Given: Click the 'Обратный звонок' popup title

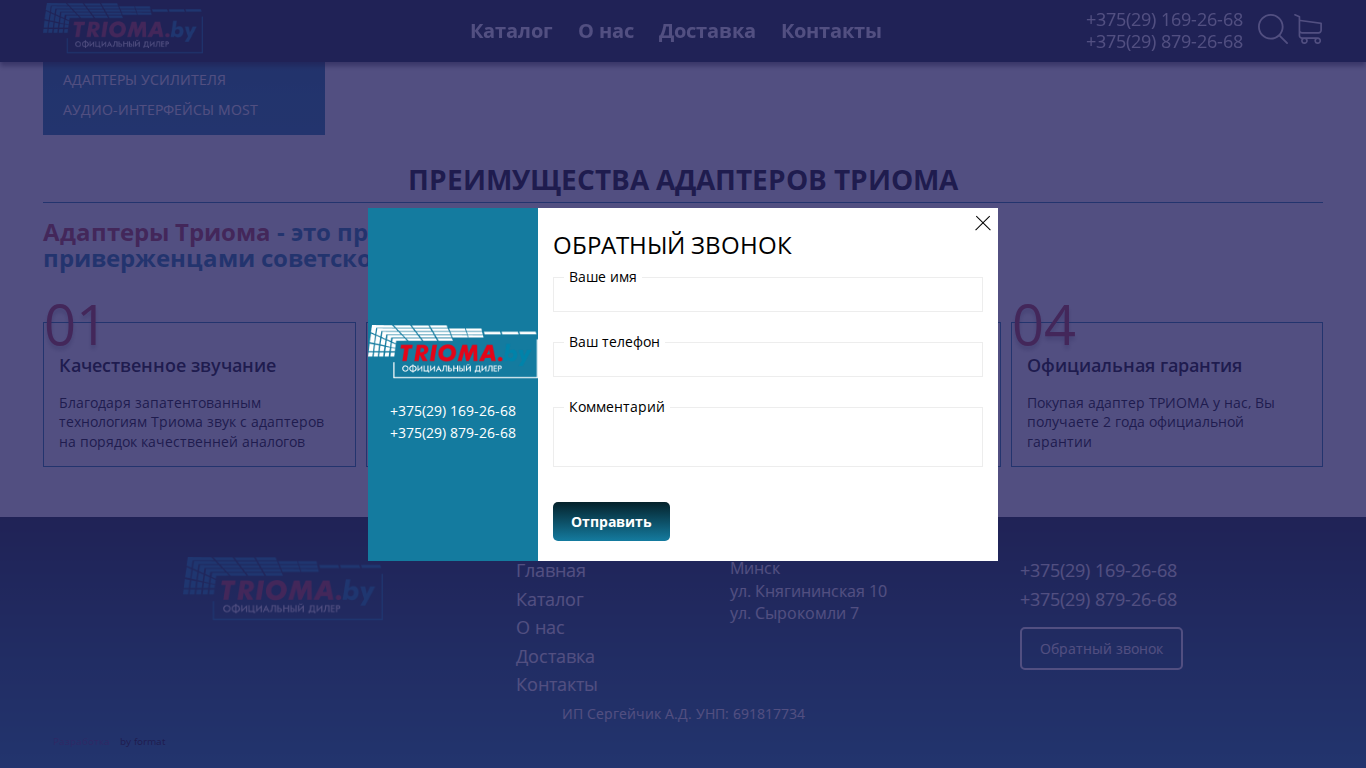Looking at the screenshot, I should 672,245.
